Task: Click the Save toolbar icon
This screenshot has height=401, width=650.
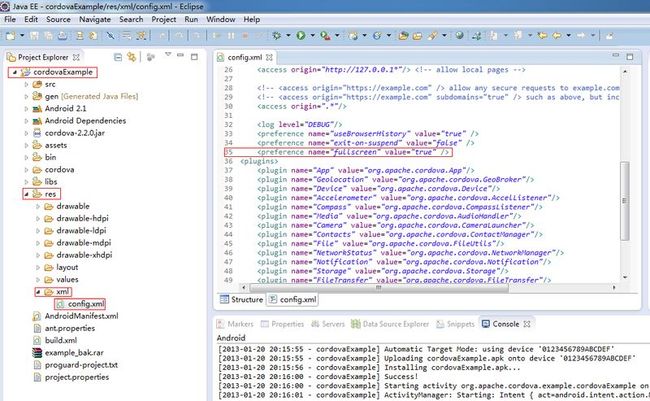Action: (34, 36)
